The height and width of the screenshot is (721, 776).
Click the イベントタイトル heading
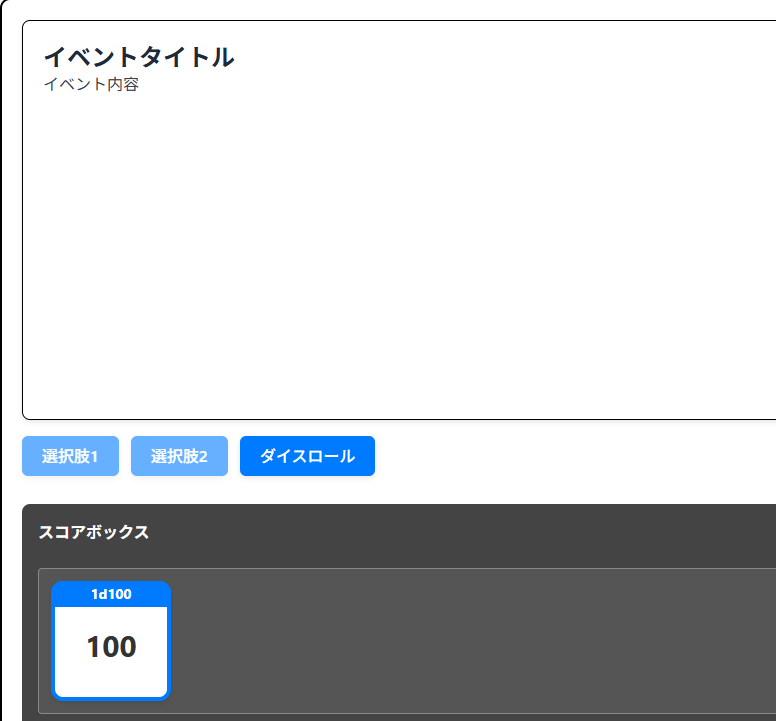[x=138, y=57]
